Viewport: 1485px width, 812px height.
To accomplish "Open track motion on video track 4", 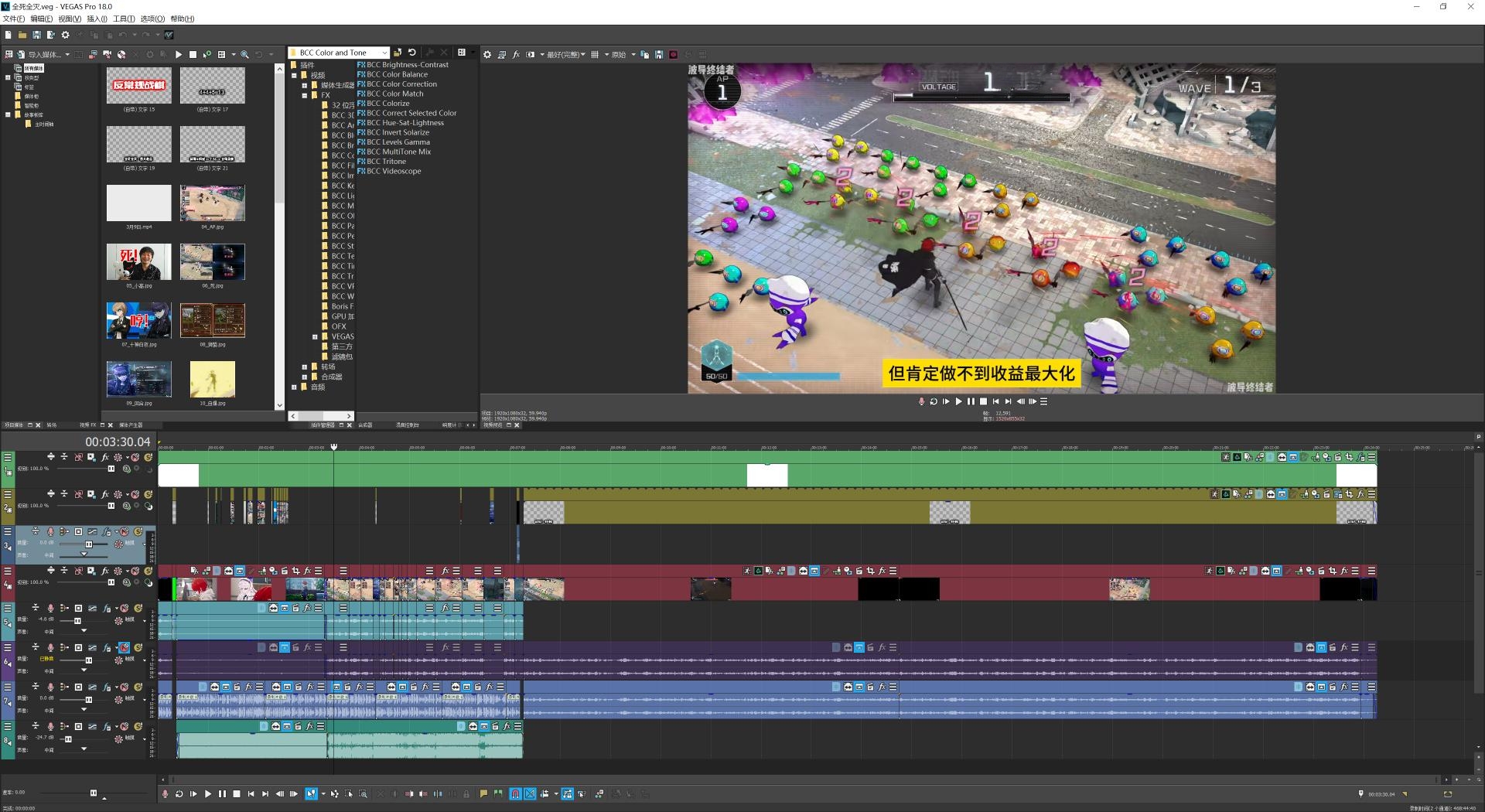I will coord(91,571).
